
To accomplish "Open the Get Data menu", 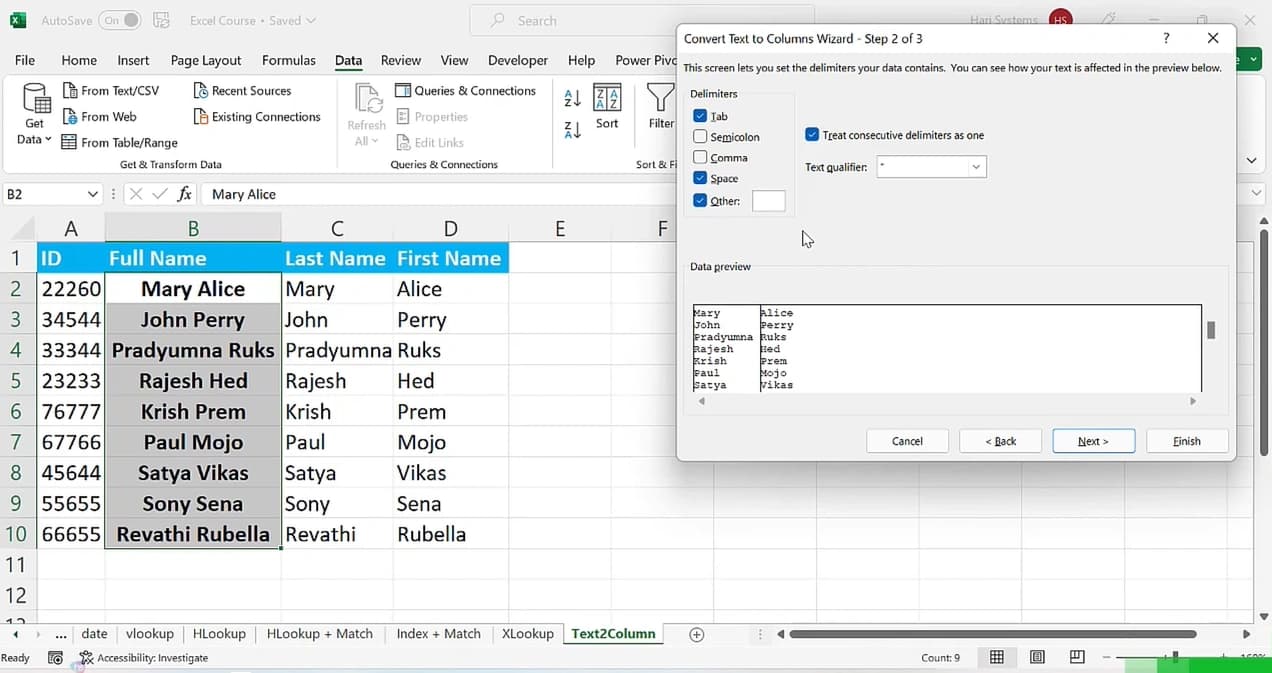I will [34, 115].
